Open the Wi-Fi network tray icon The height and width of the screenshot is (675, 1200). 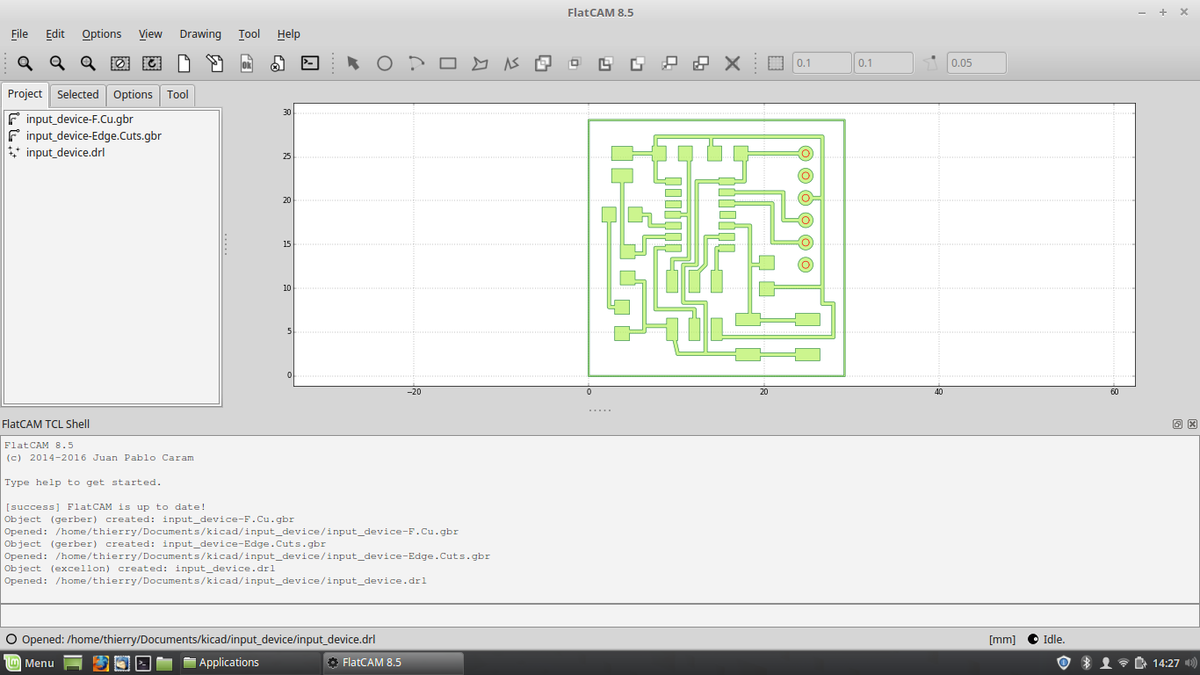[1124, 663]
